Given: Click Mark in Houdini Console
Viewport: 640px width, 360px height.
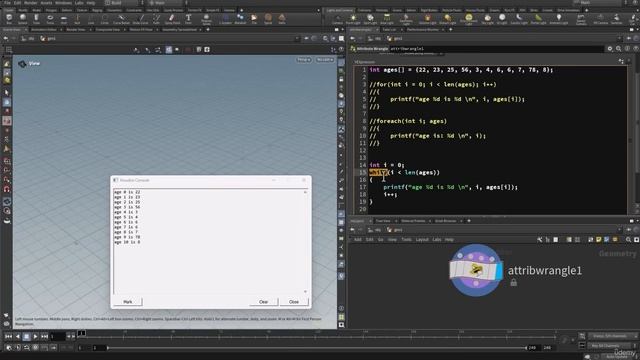Looking at the screenshot, I should tap(128, 302).
